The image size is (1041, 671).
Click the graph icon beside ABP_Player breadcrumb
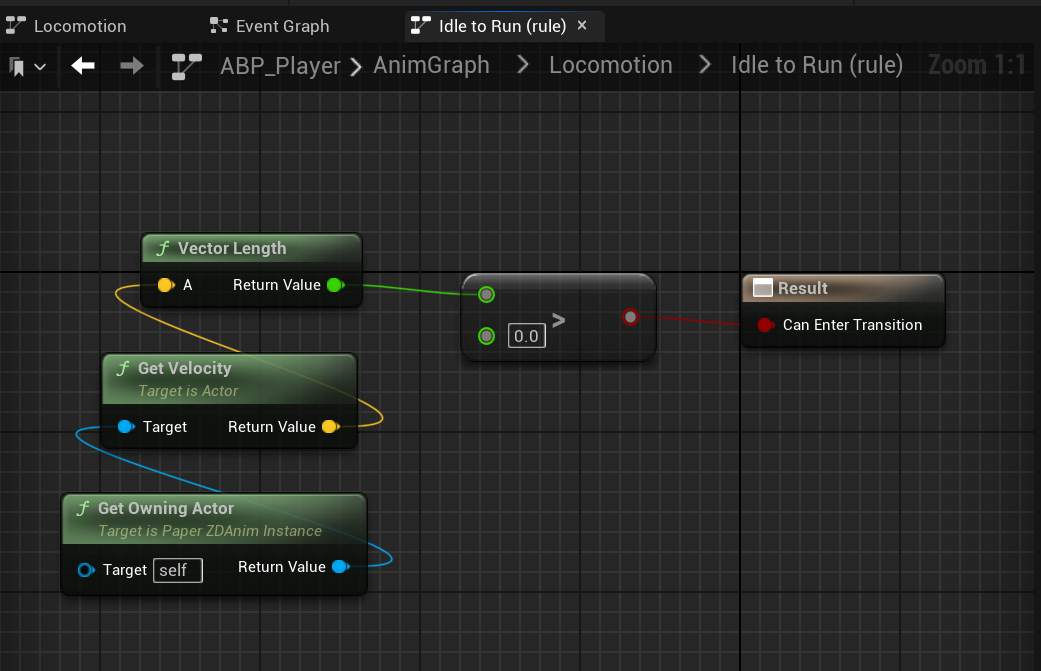[x=186, y=66]
